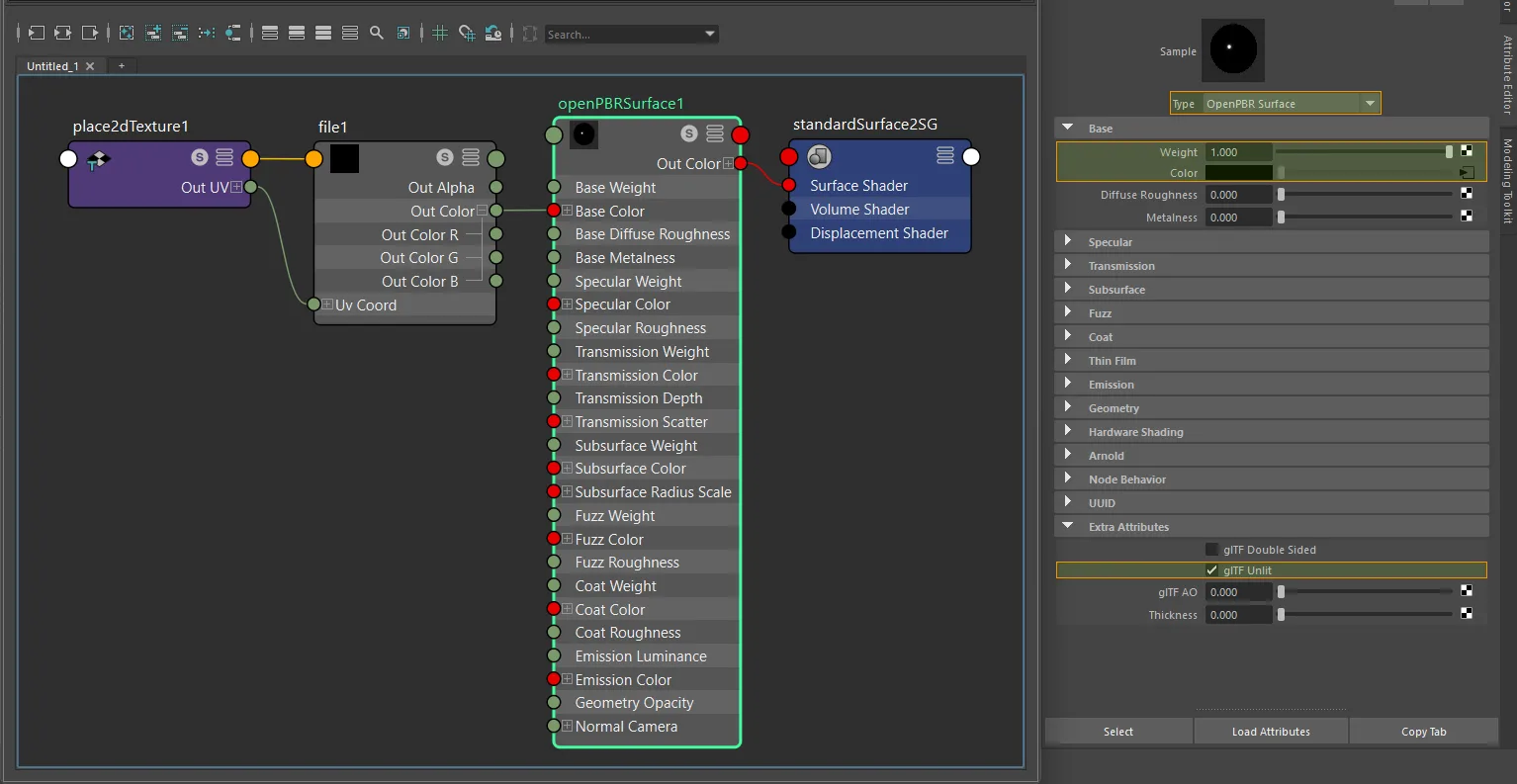The height and width of the screenshot is (784, 1517).
Task: Expand the Specular section
Action: (x=1068, y=241)
